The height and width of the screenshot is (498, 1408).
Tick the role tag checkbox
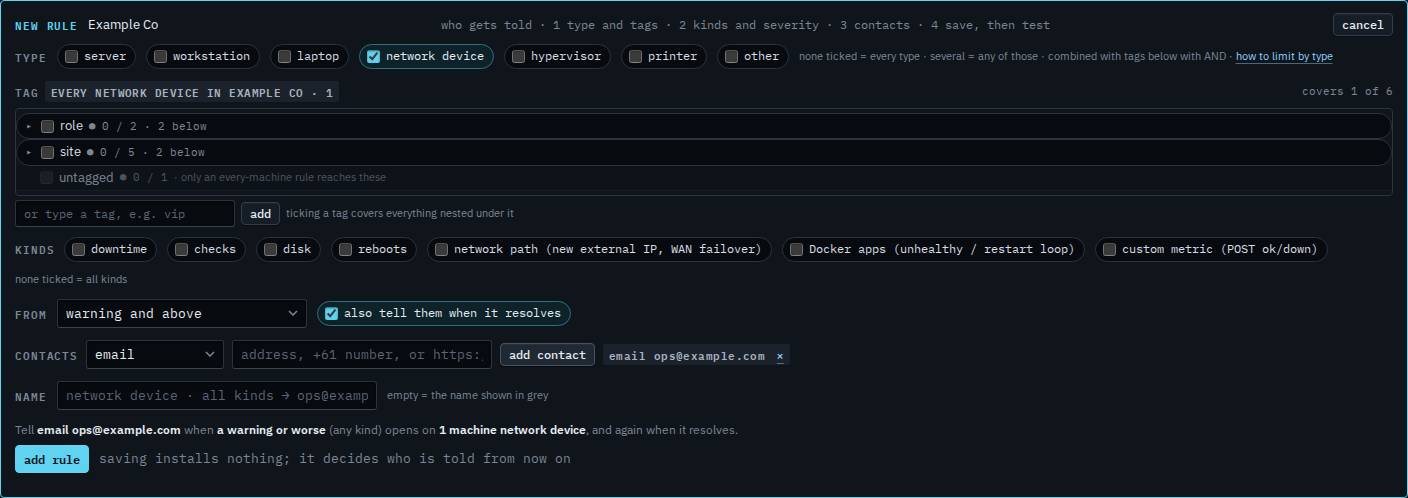(x=47, y=126)
